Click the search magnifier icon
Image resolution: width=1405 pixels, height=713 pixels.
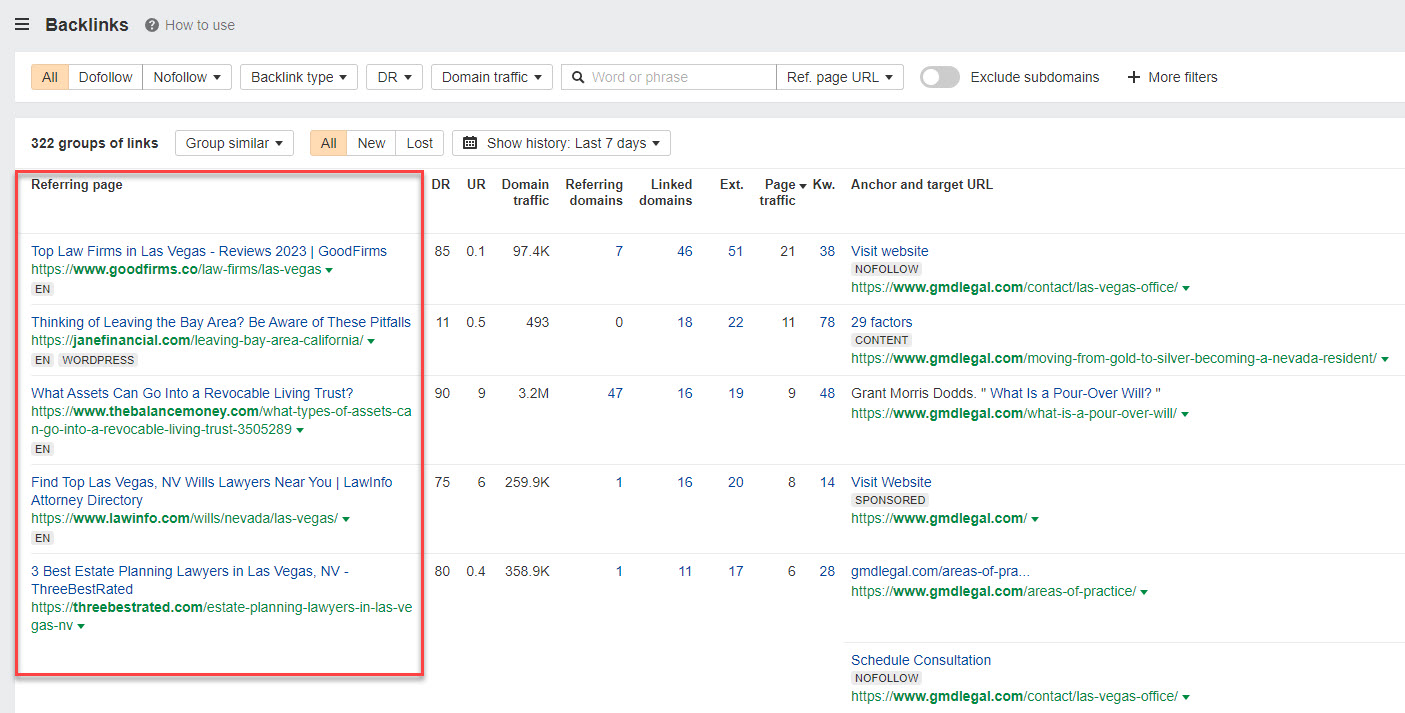(x=578, y=77)
